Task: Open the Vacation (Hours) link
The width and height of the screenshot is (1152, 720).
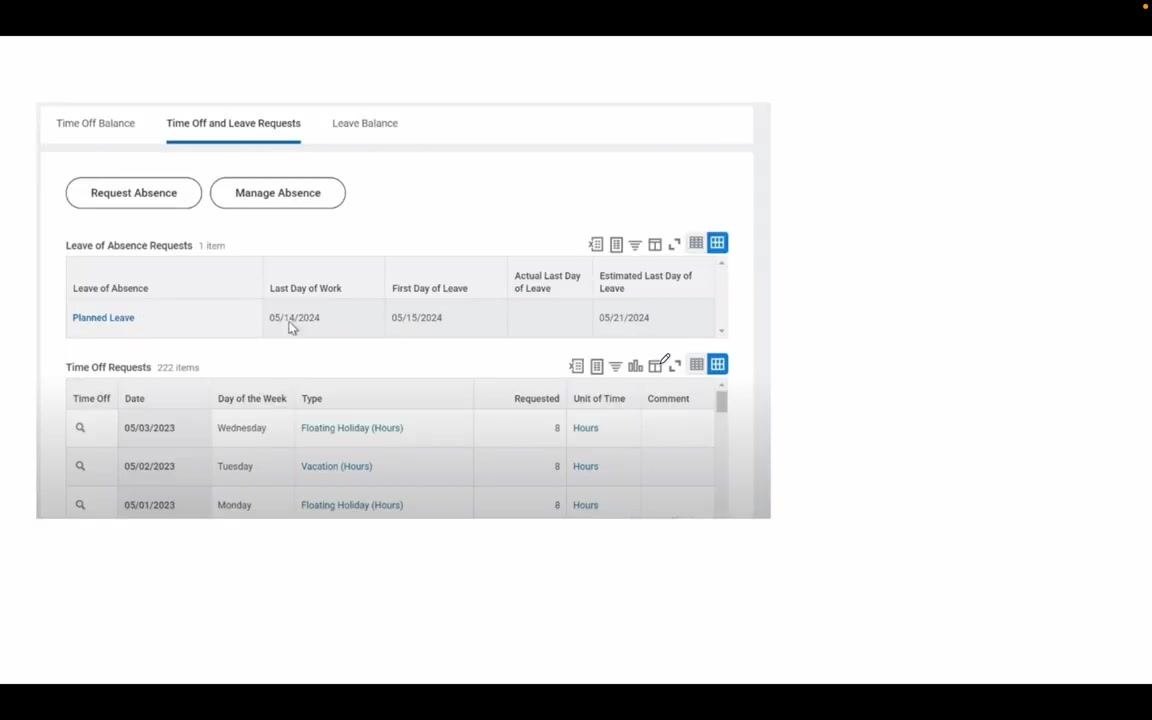Action: click(x=336, y=467)
